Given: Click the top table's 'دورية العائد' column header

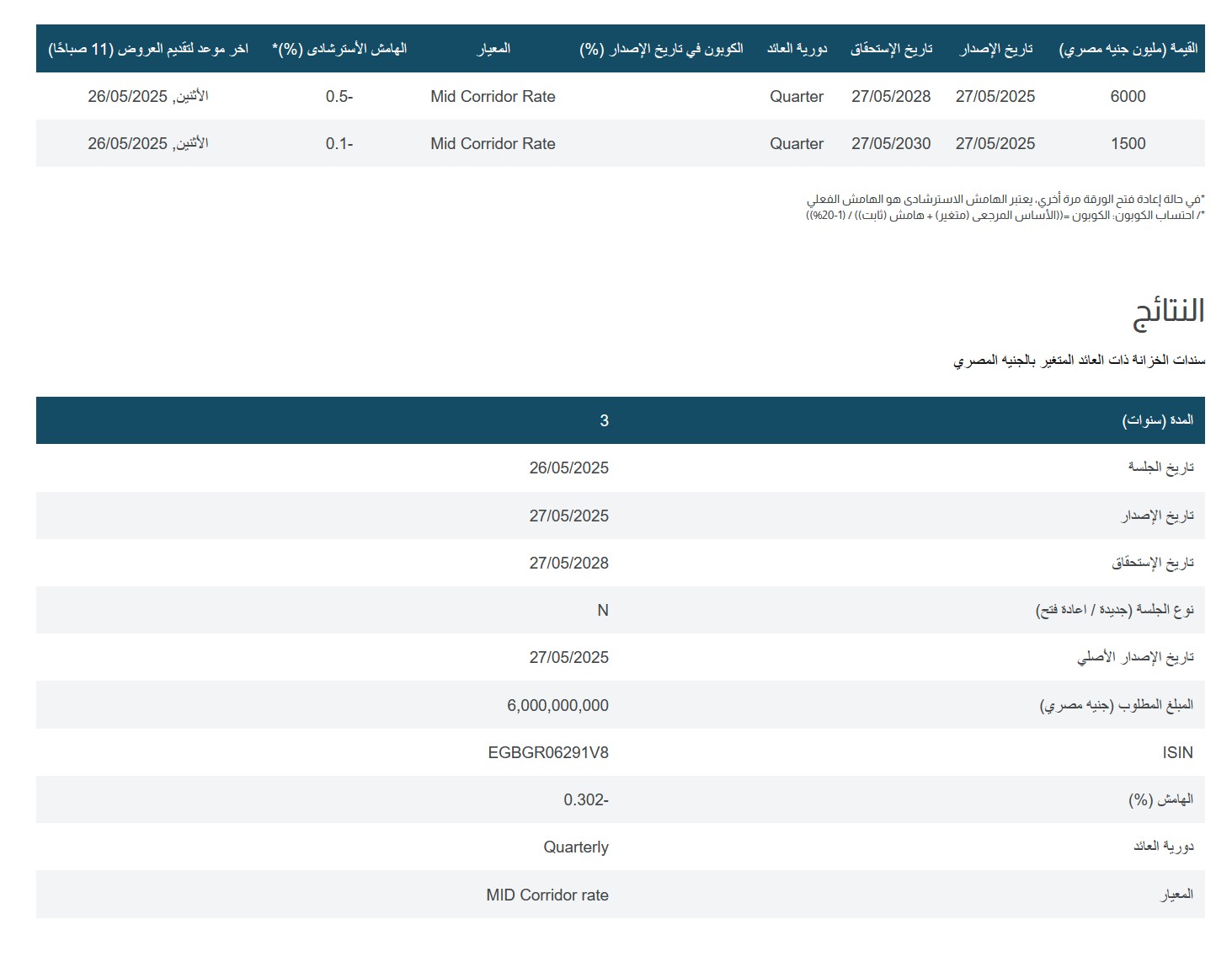Looking at the screenshot, I should [x=797, y=49].
